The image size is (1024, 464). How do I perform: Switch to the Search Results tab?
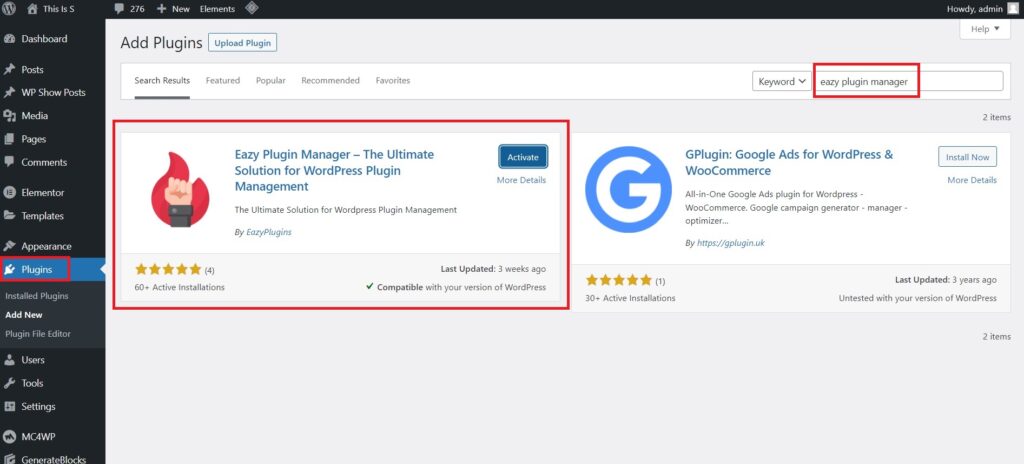tap(162, 80)
